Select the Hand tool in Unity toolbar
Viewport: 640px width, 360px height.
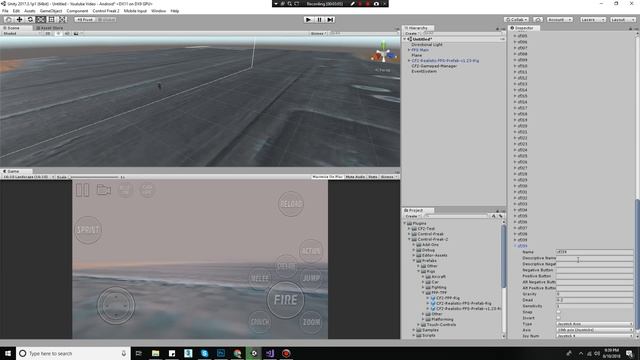point(8,20)
